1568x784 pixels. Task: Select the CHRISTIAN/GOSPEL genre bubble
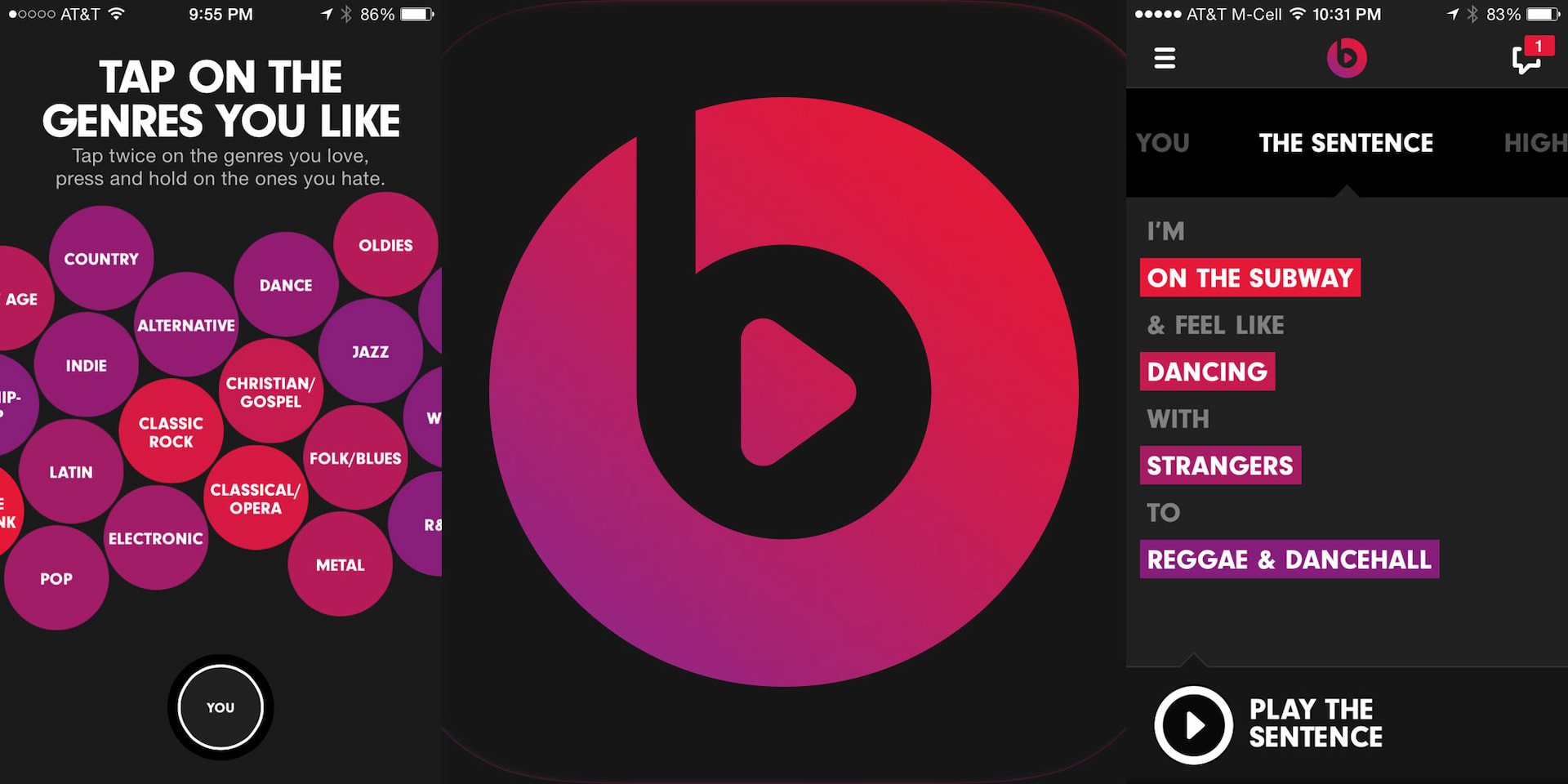point(270,391)
